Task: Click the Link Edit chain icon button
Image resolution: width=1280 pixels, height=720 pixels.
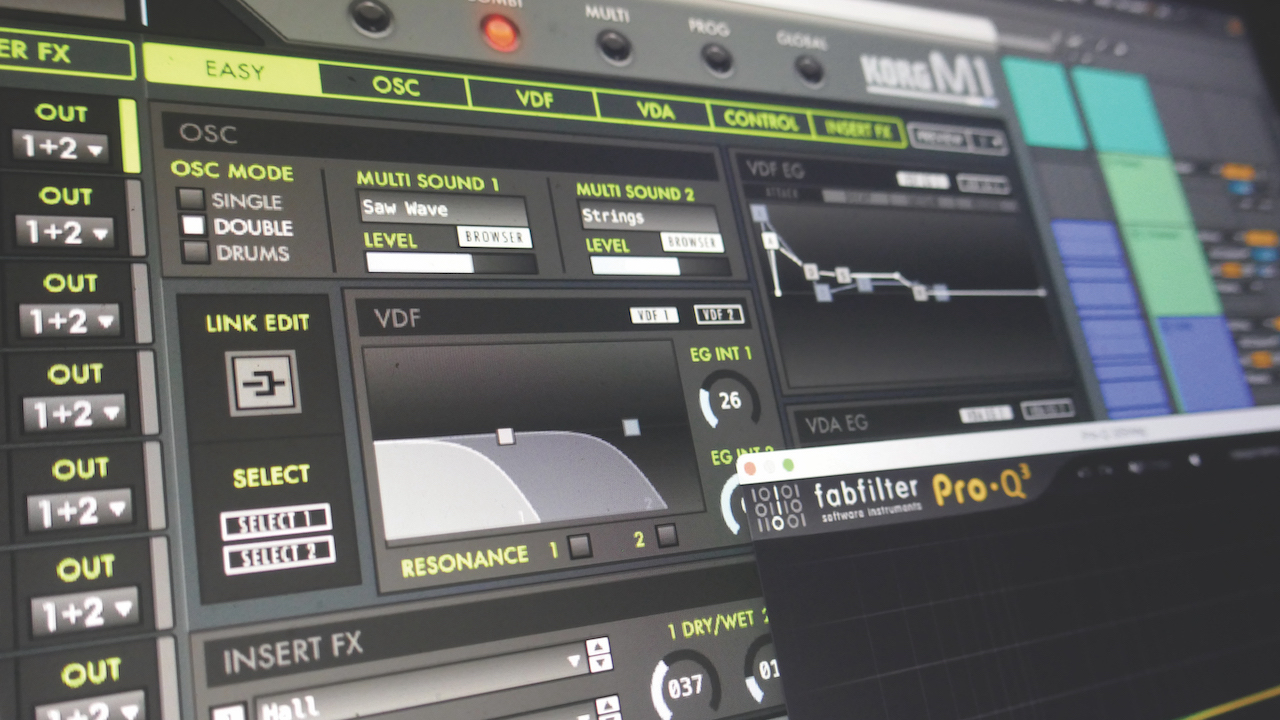Action: (x=263, y=382)
